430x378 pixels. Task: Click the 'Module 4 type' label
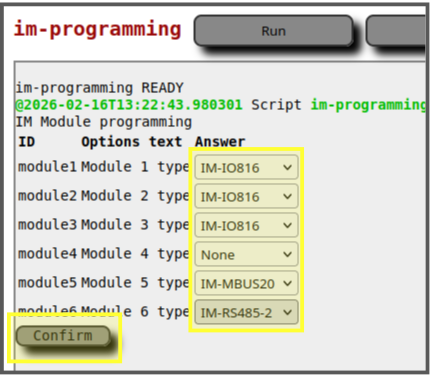pos(135,254)
